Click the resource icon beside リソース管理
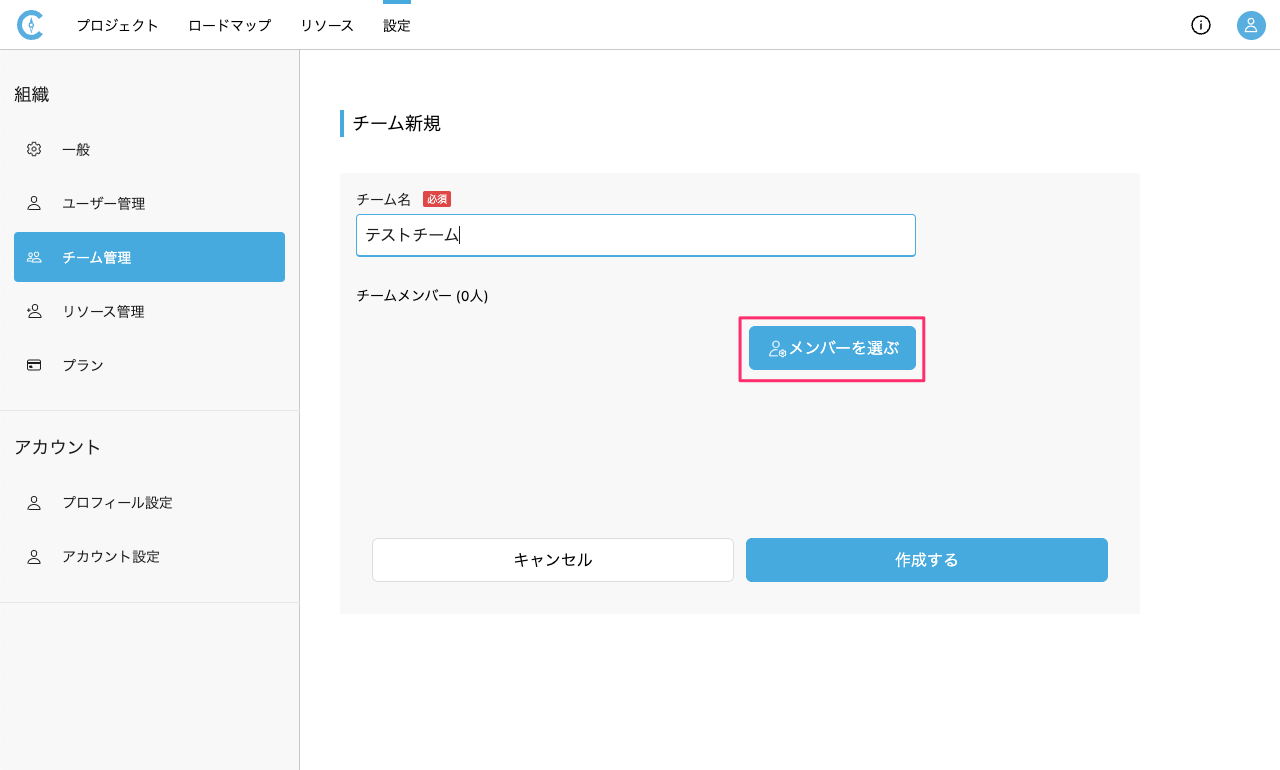 (34, 311)
